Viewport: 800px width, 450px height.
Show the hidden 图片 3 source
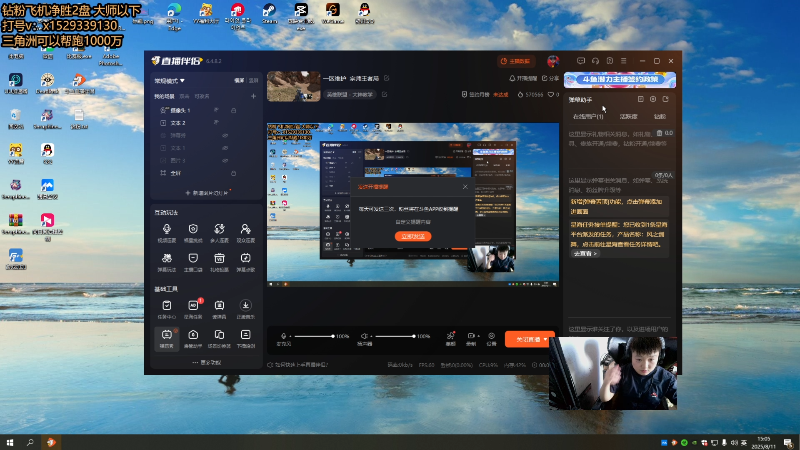225,160
